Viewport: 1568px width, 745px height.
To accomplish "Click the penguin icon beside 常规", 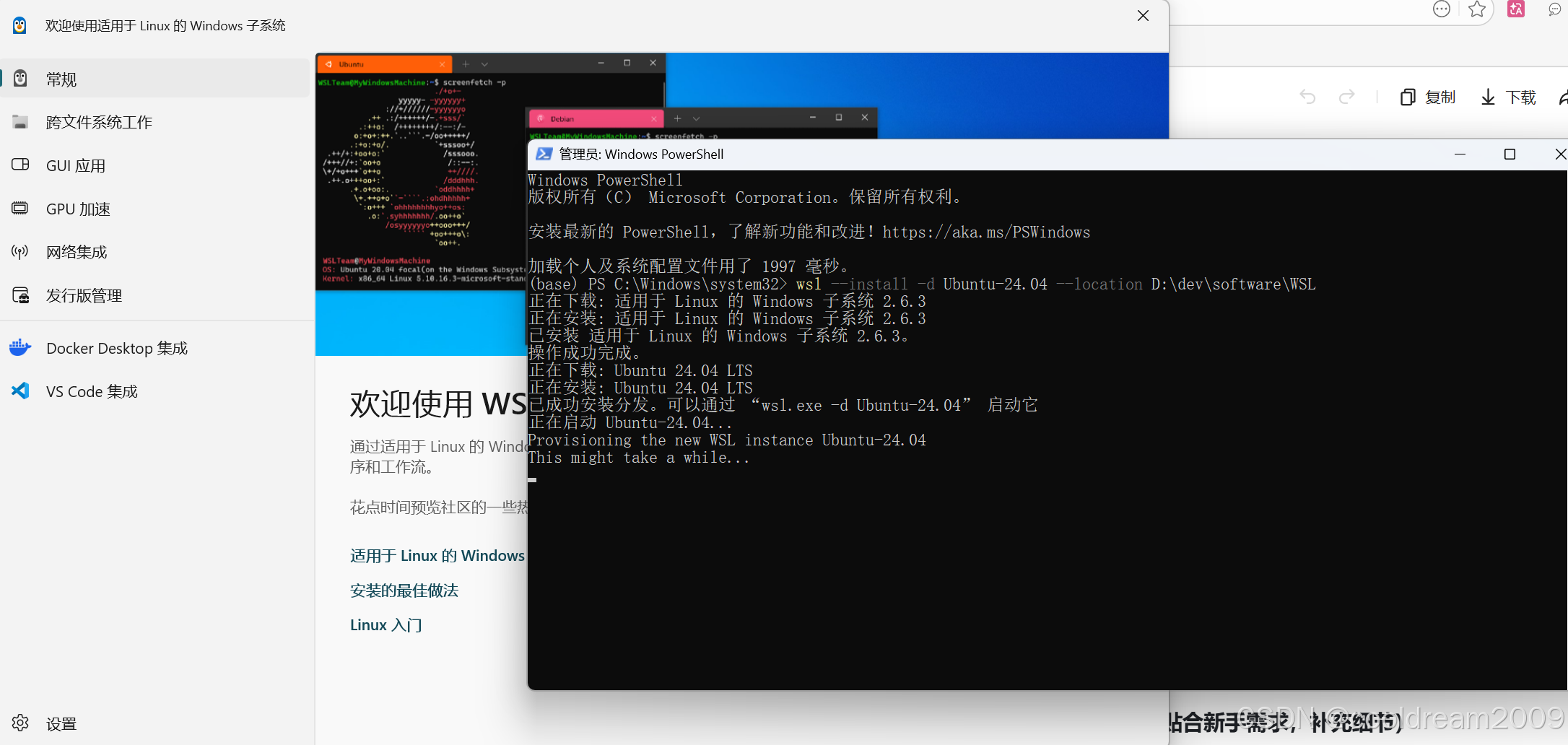I will point(20,78).
